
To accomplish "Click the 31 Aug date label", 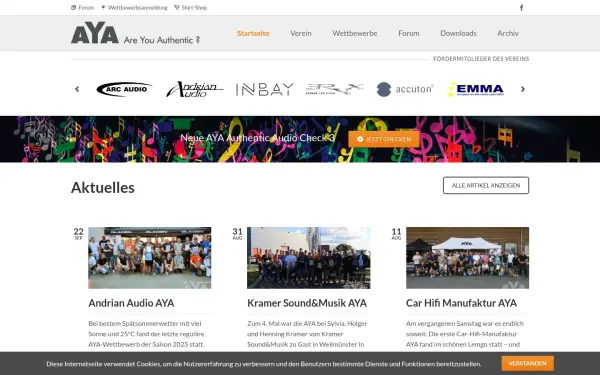I will (x=237, y=233).
